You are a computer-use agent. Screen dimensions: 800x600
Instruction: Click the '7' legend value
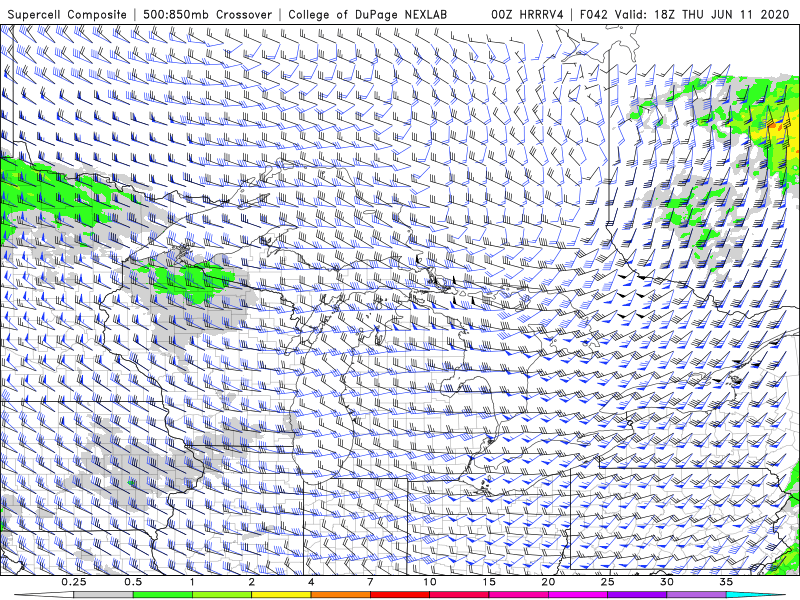click(x=370, y=582)
